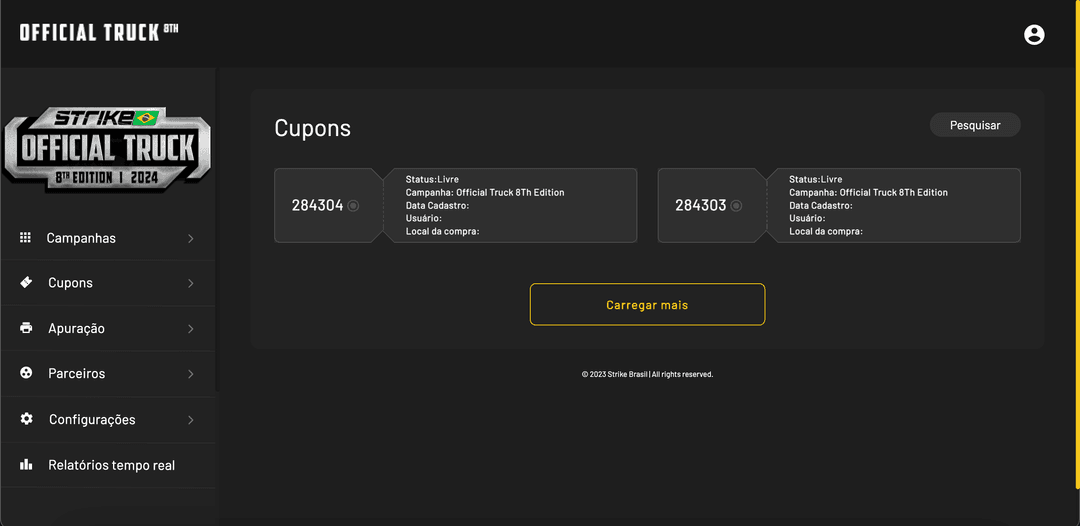Image resolution: width=1080 pixels, height=526 pixels.
Task: Open the Cupons menu item
Action: click(108, 283)
